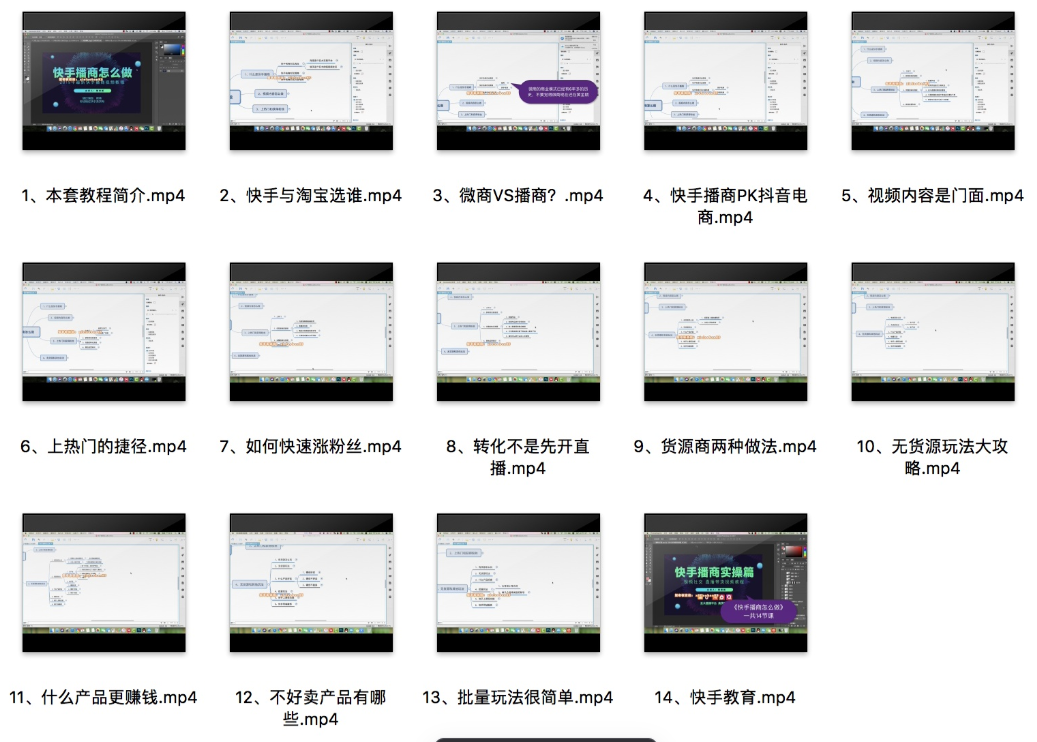This screenshot has width=1037, height=742.
Task: Click thumbnail for '8、转化不是先开直播.mp4'
Action: coord(518,332)
